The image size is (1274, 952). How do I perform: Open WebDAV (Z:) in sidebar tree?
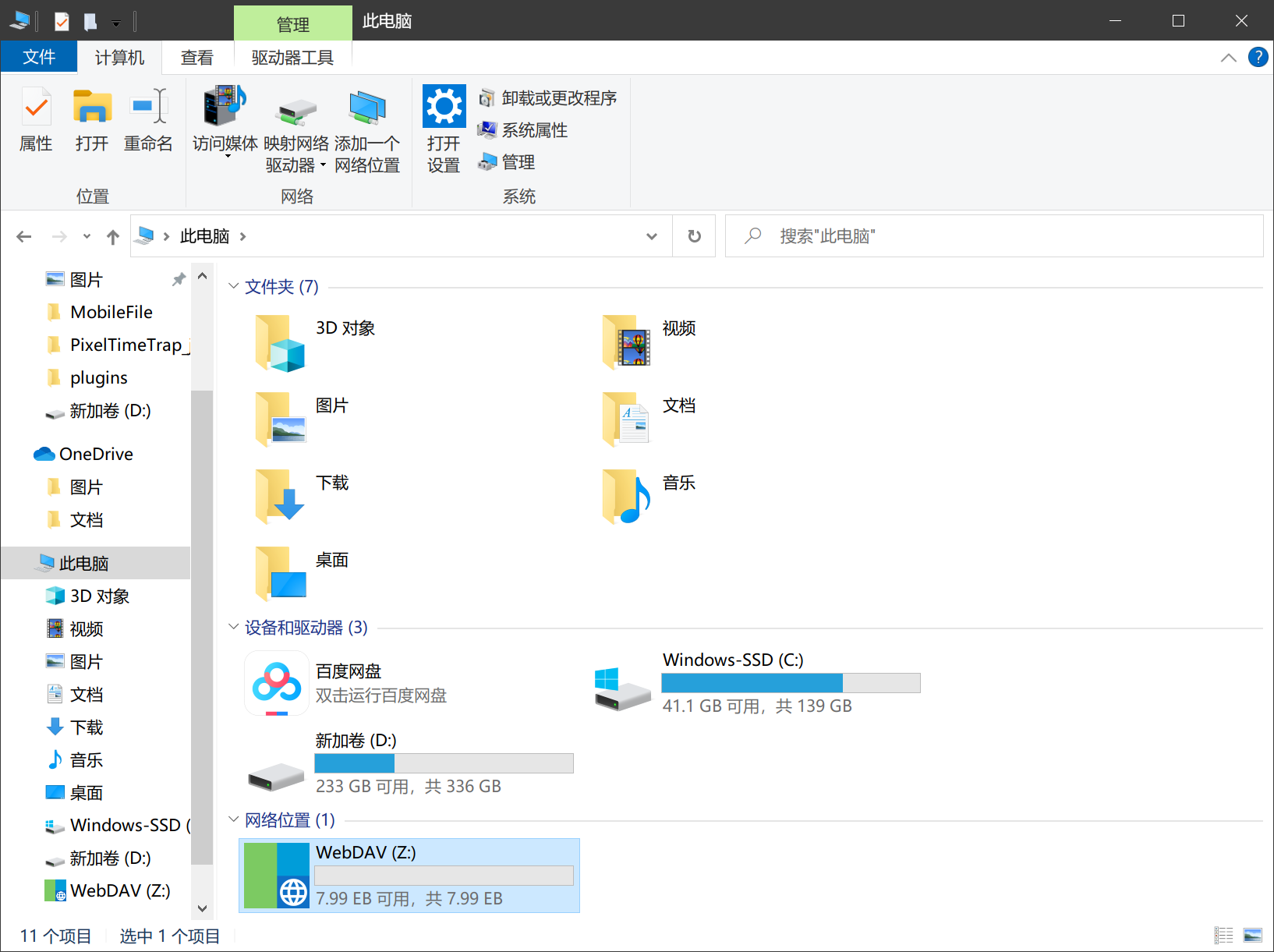click(x=120, y=890)
